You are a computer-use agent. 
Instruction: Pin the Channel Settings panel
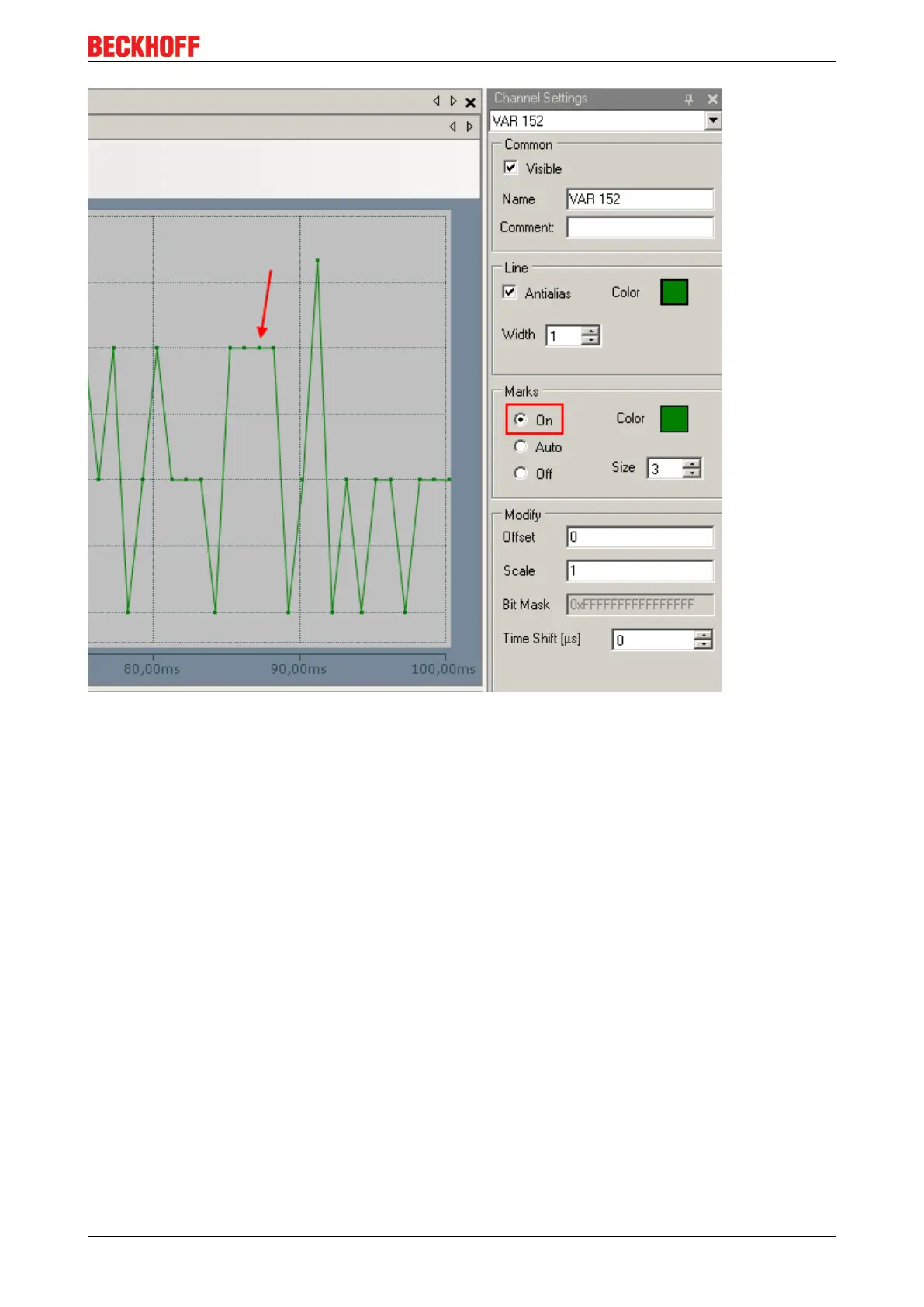pyautogui.click(x=688, y=99)
